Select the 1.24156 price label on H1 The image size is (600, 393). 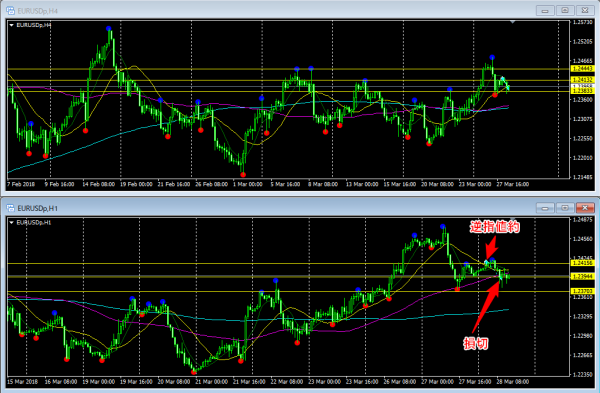(582, 263)
